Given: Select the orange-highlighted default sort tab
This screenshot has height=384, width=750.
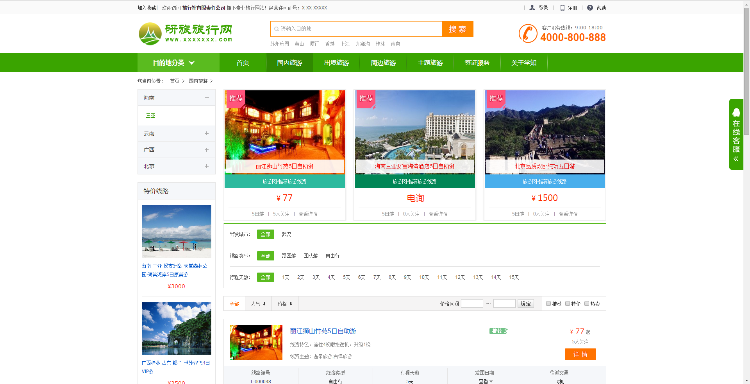Looking at the screenshot, I should [234, 304].
